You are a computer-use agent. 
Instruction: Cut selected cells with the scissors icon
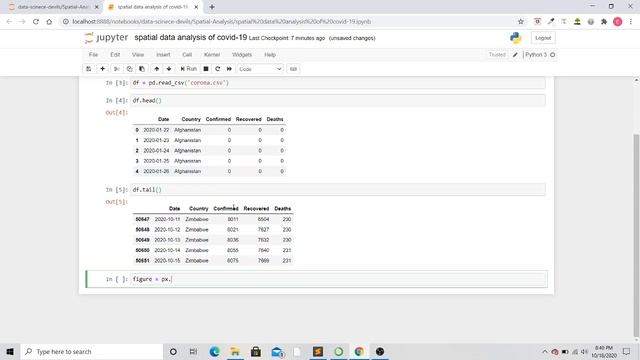(x=117, y=69)
